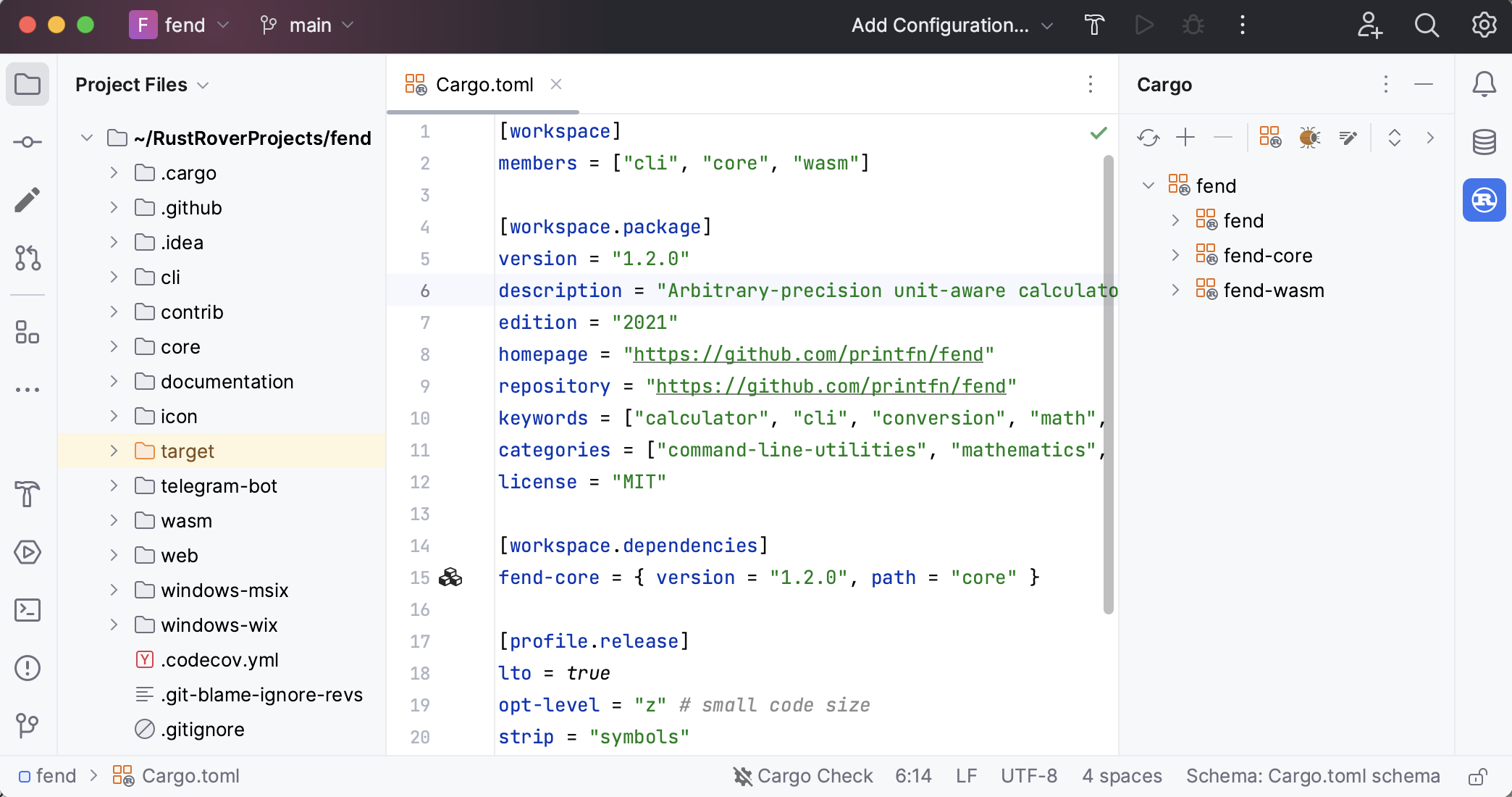Click the editor vertical scrollbar

(x=1108, y=384)
